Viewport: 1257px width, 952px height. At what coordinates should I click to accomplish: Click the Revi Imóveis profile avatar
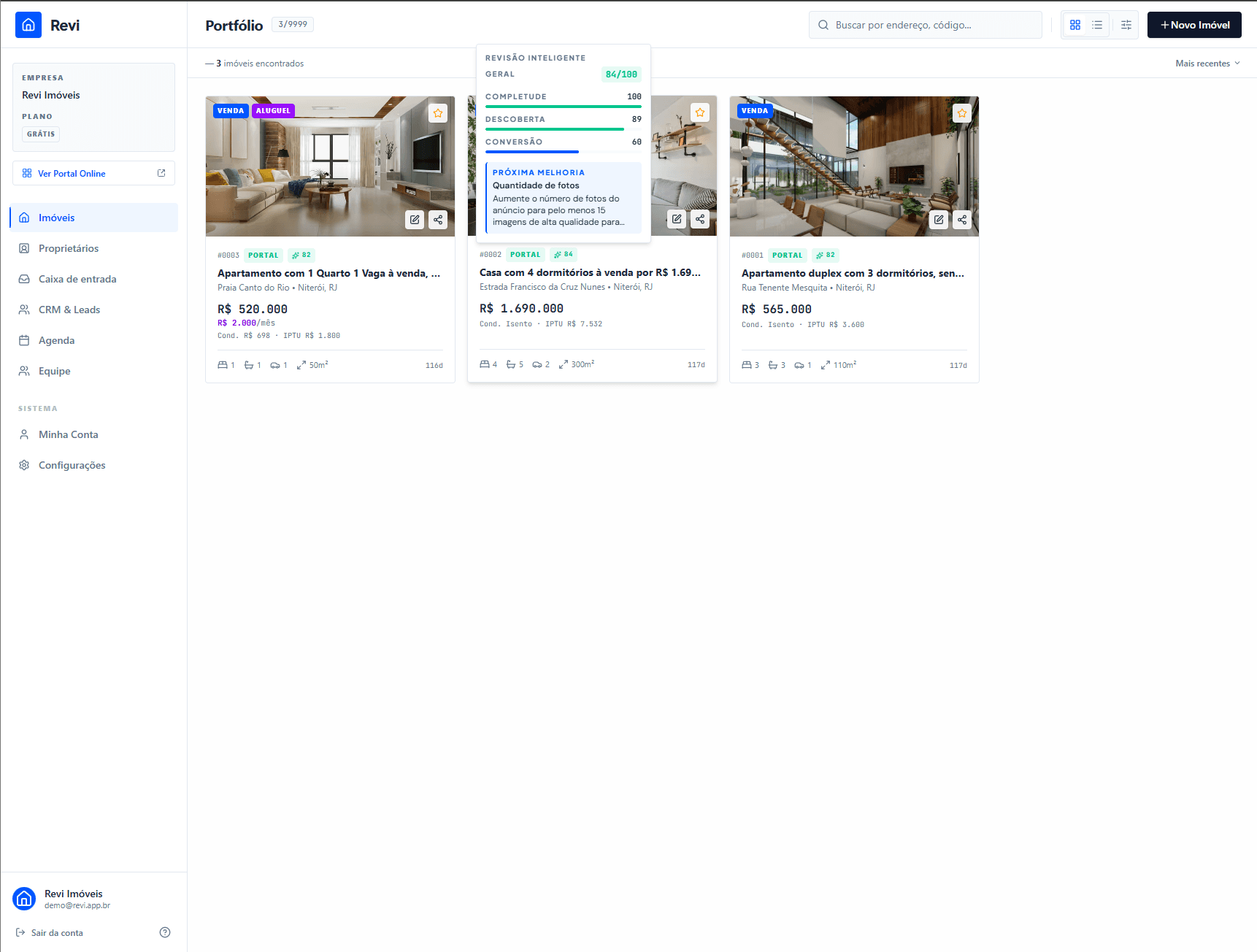click(24, 899)
